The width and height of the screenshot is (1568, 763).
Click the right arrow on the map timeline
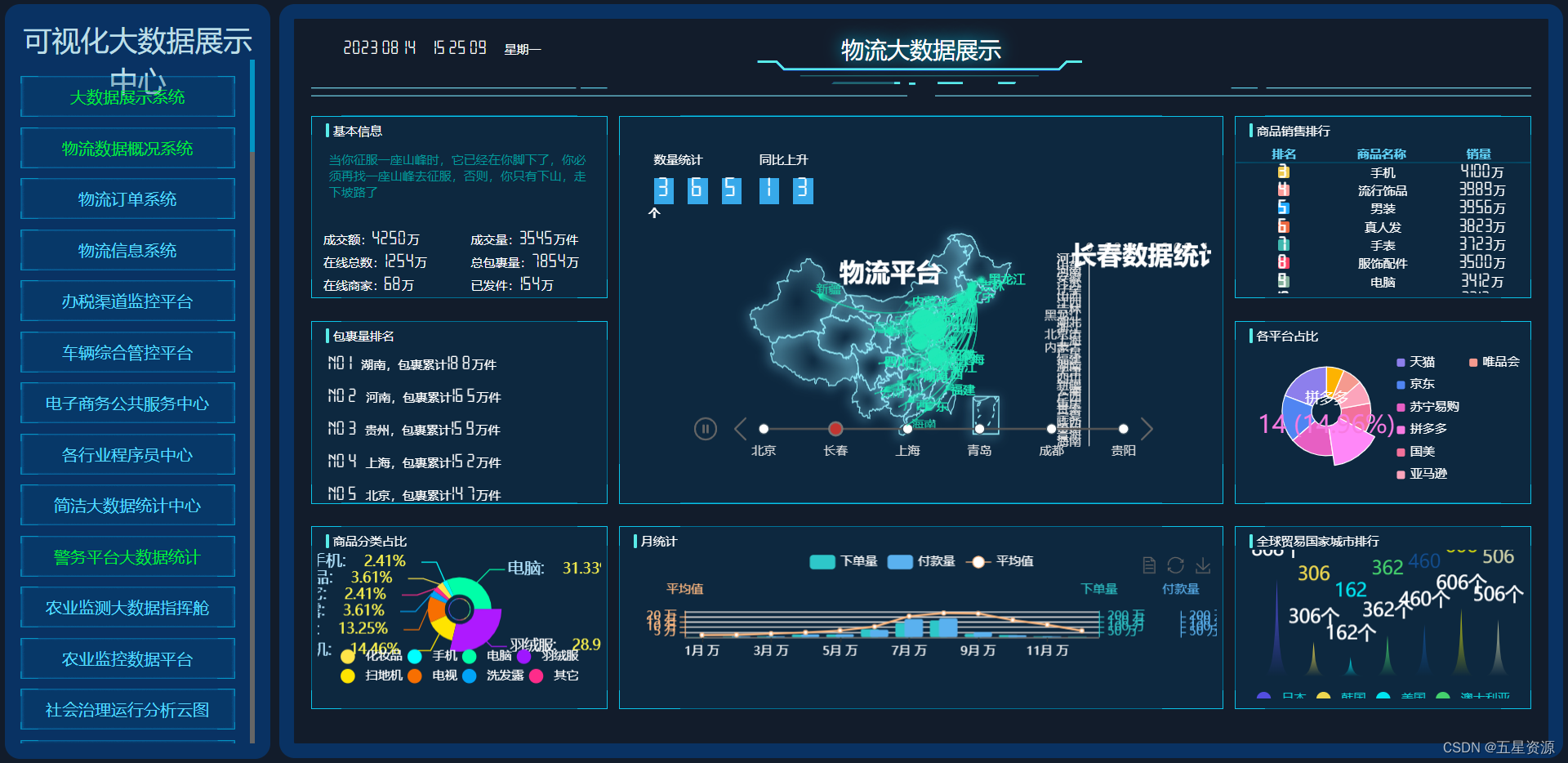click(1147, 428)
